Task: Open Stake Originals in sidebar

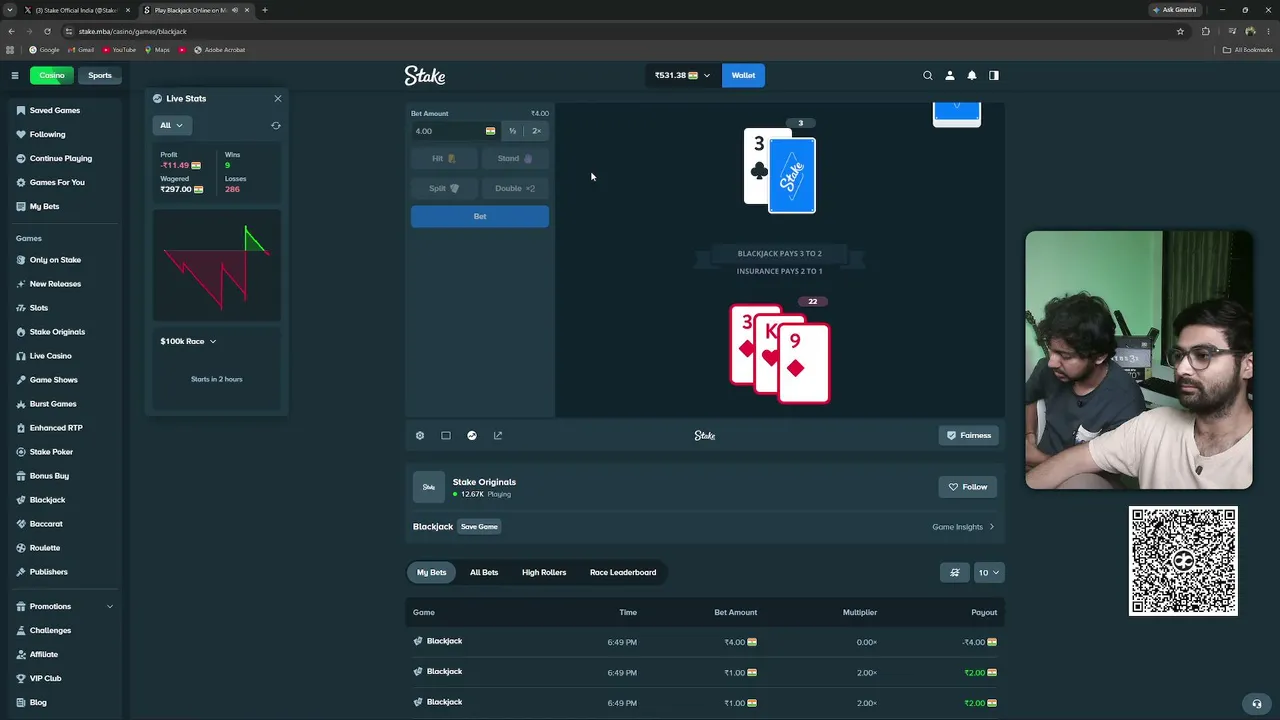Action: pos(57,332)
